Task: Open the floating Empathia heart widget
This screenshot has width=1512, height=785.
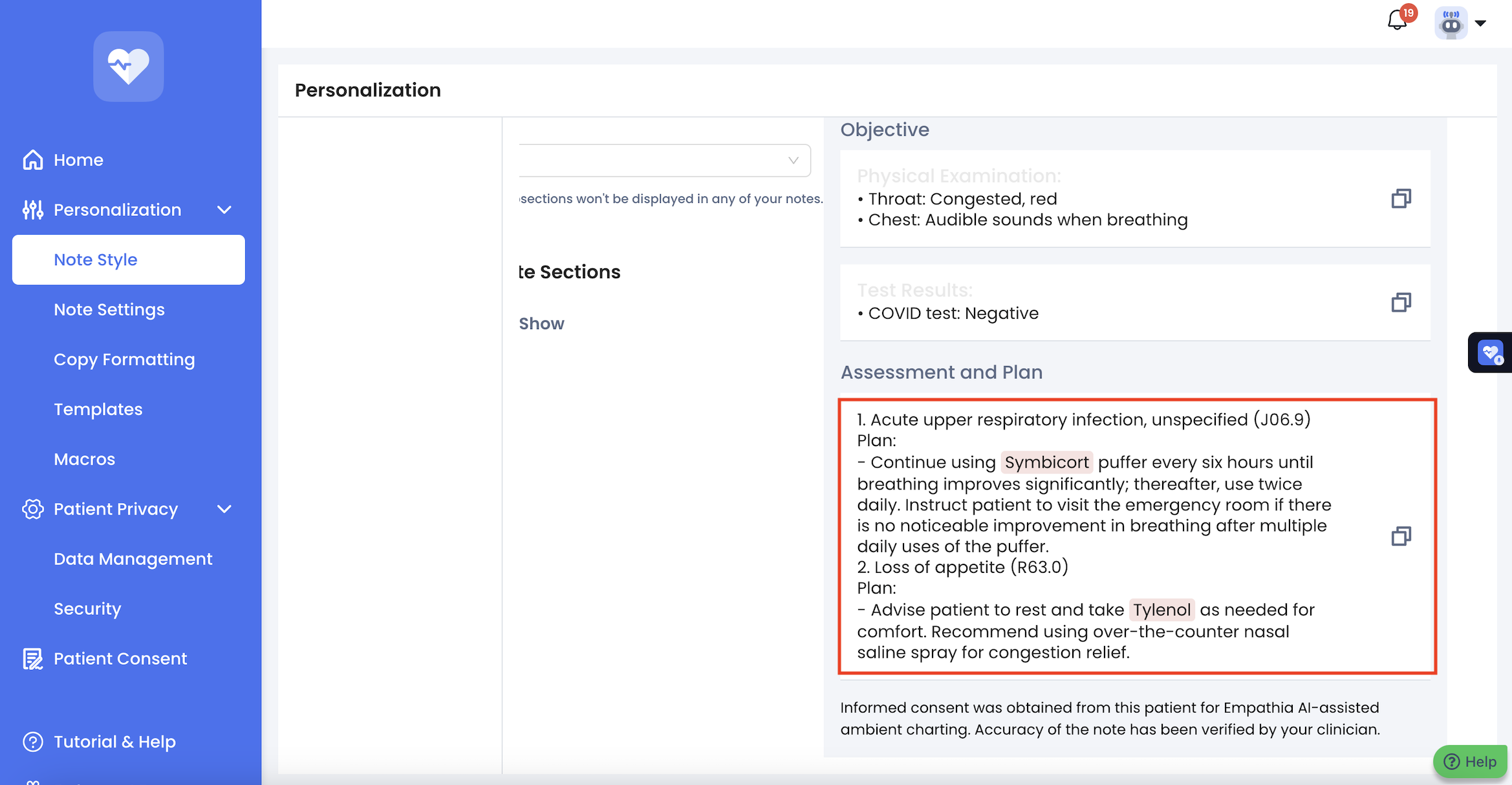Action: pos(1491,353)
